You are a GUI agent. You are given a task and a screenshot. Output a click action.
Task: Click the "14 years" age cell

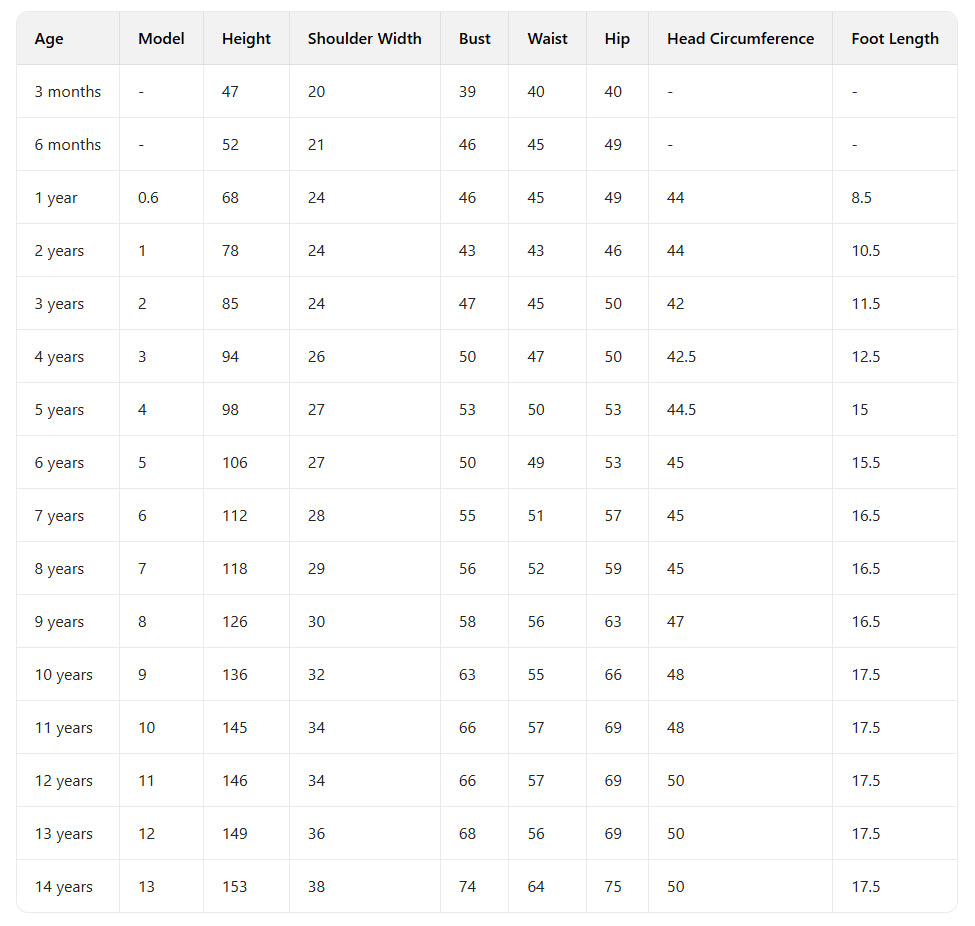(64, 887)
